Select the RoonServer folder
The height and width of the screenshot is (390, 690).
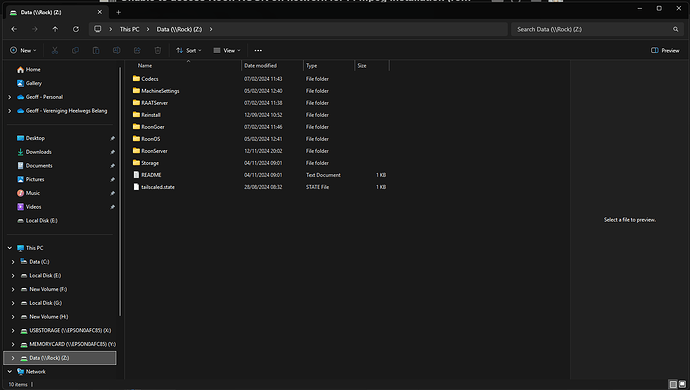coord(154,151)
